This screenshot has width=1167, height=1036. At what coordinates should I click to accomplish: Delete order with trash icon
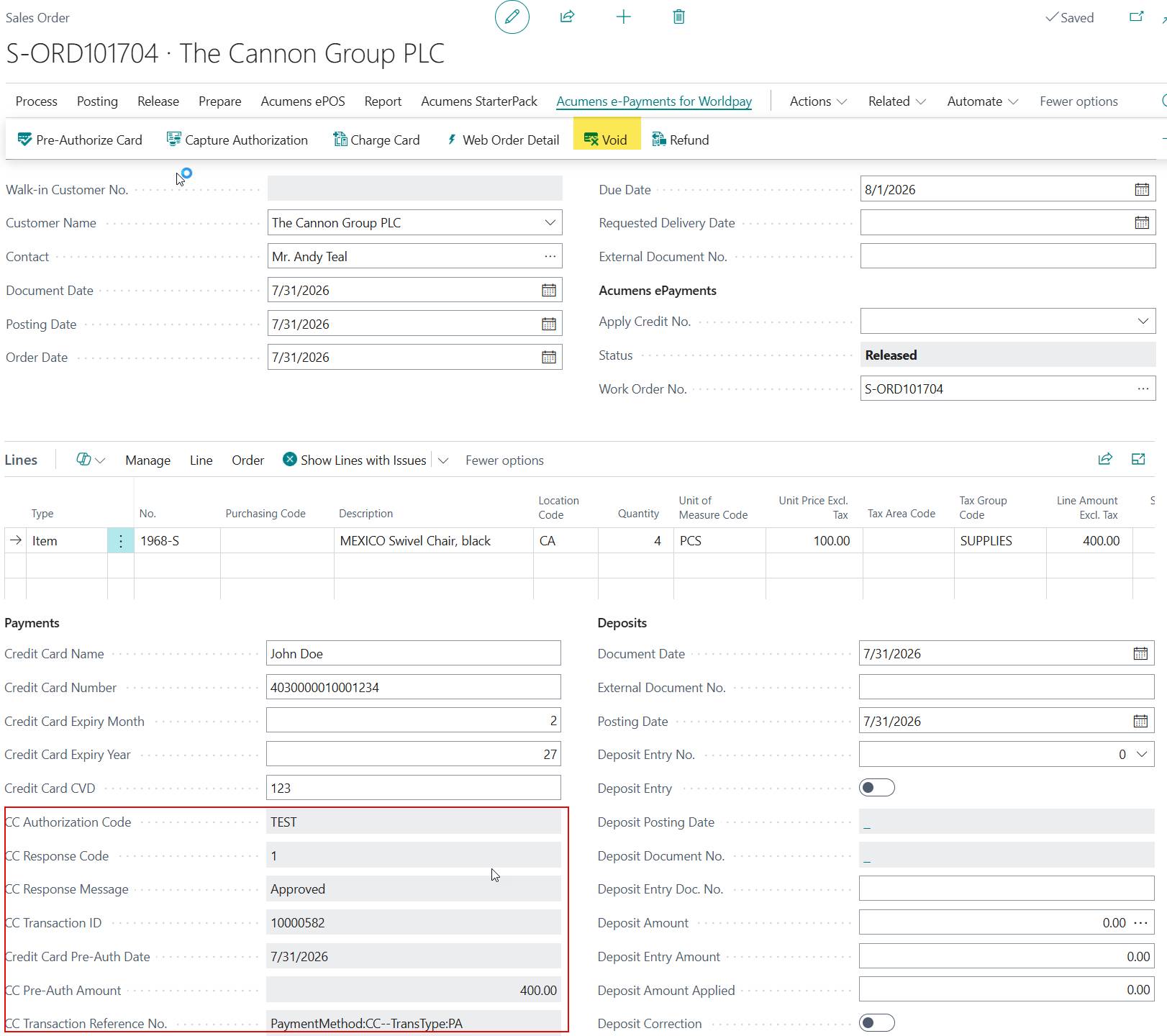[678, 17]
